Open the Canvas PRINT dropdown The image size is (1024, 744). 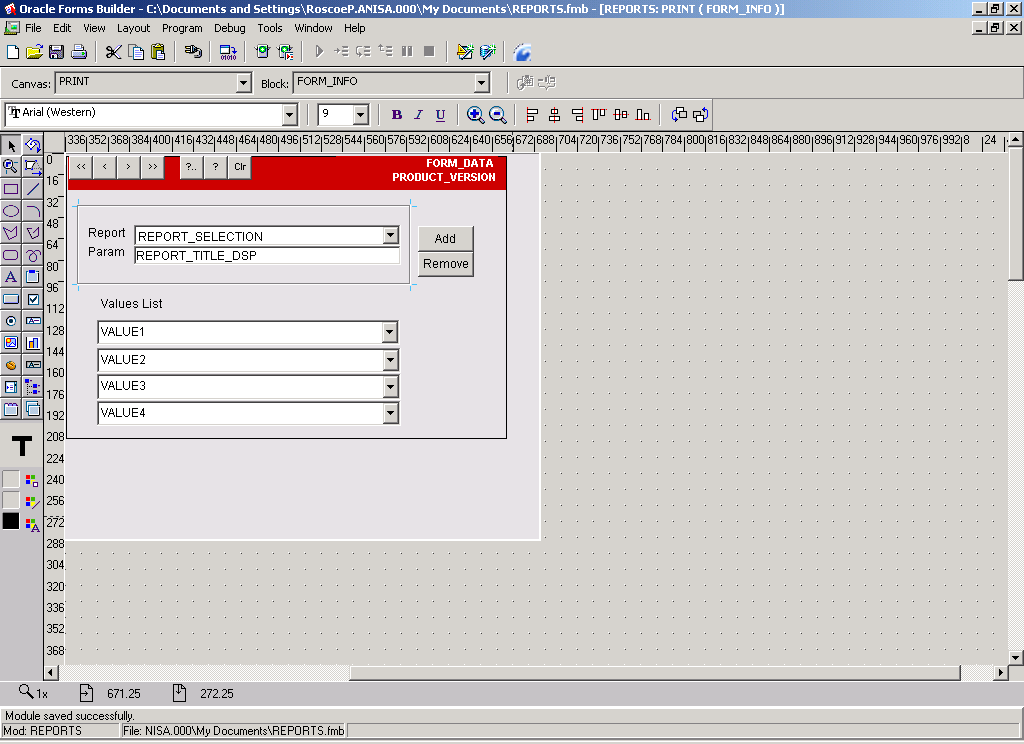(x=244, y=83)
